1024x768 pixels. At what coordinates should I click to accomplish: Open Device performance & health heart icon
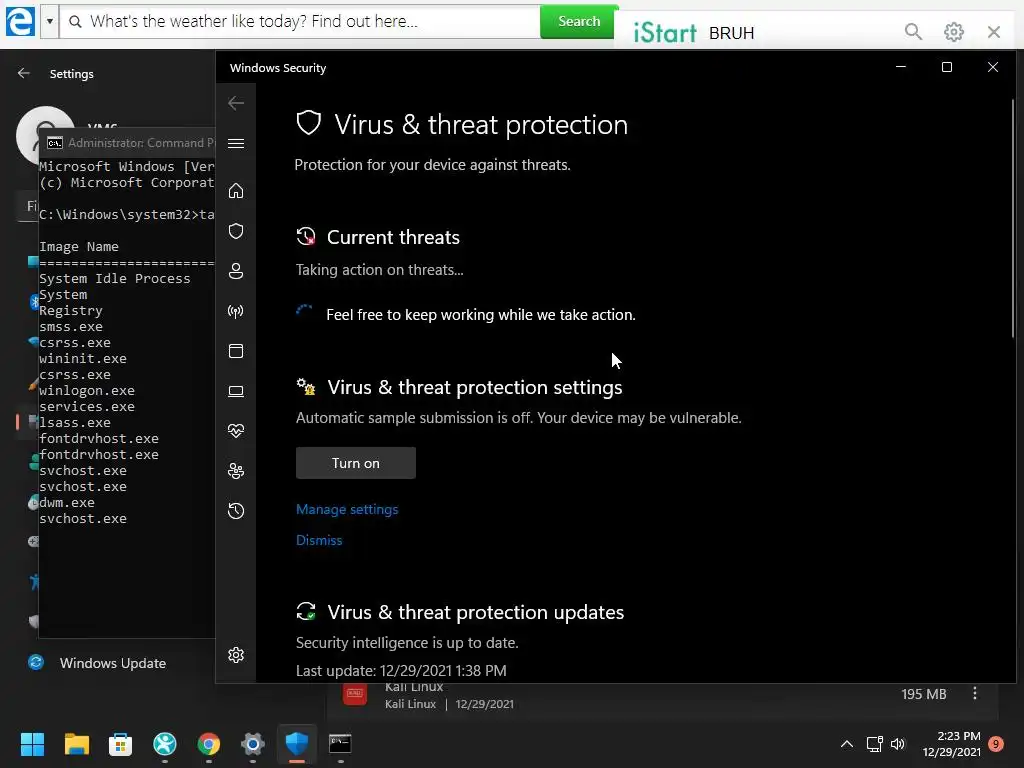point(236,431)
